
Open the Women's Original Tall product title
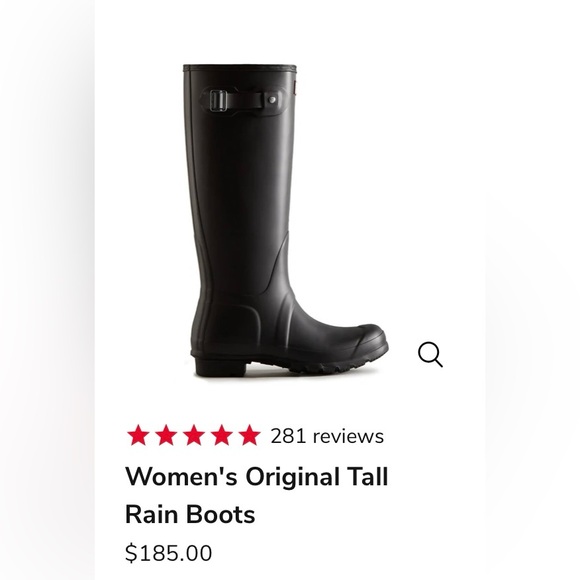256,477
